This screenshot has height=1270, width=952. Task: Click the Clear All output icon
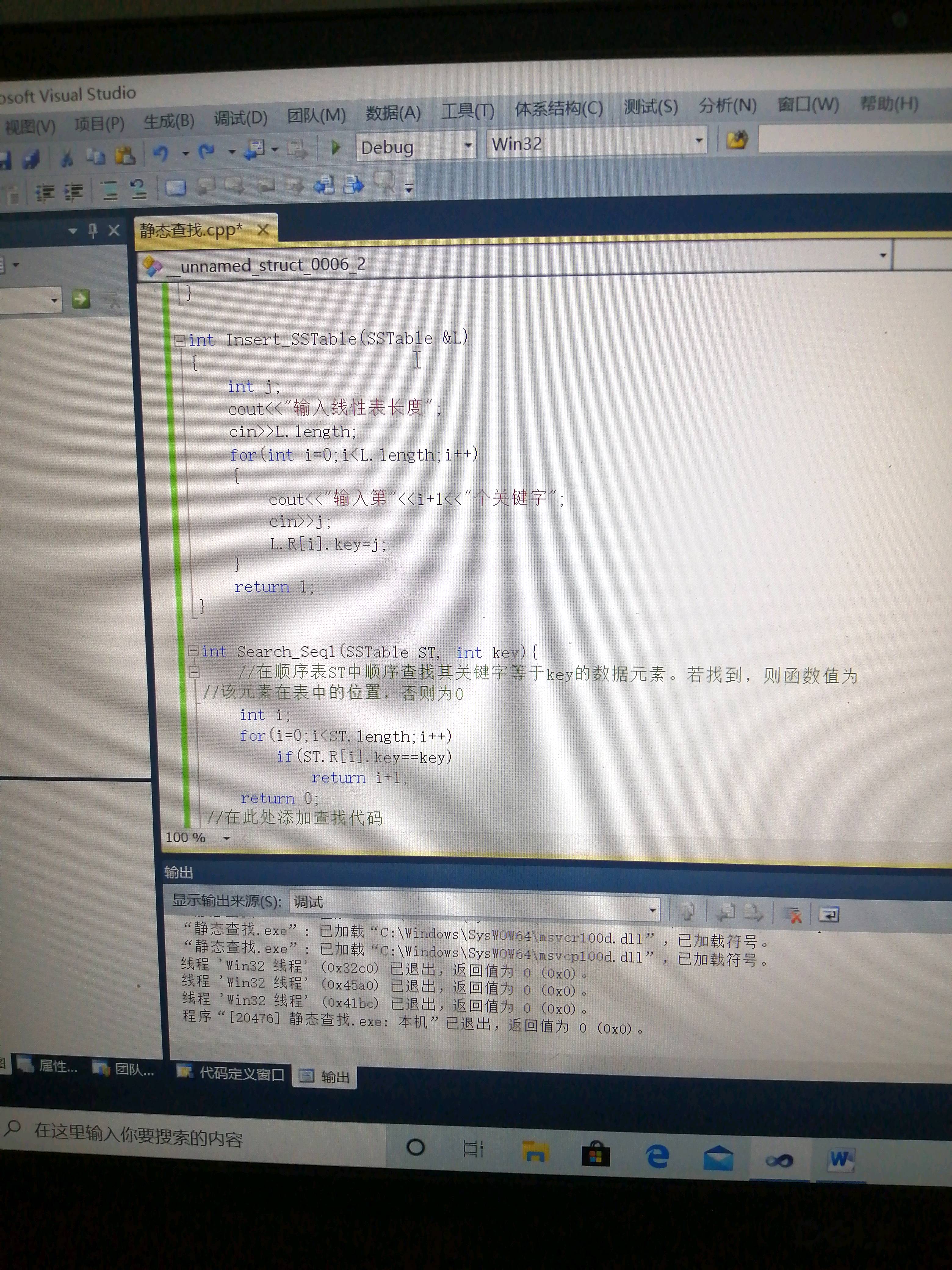(x=792, y=914)
